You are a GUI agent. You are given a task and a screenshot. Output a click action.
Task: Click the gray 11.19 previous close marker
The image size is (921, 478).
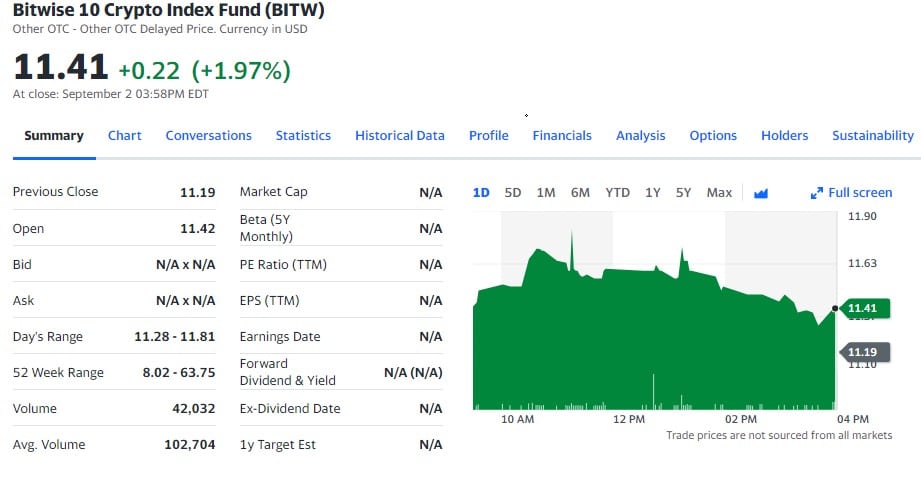coord(865,352)
